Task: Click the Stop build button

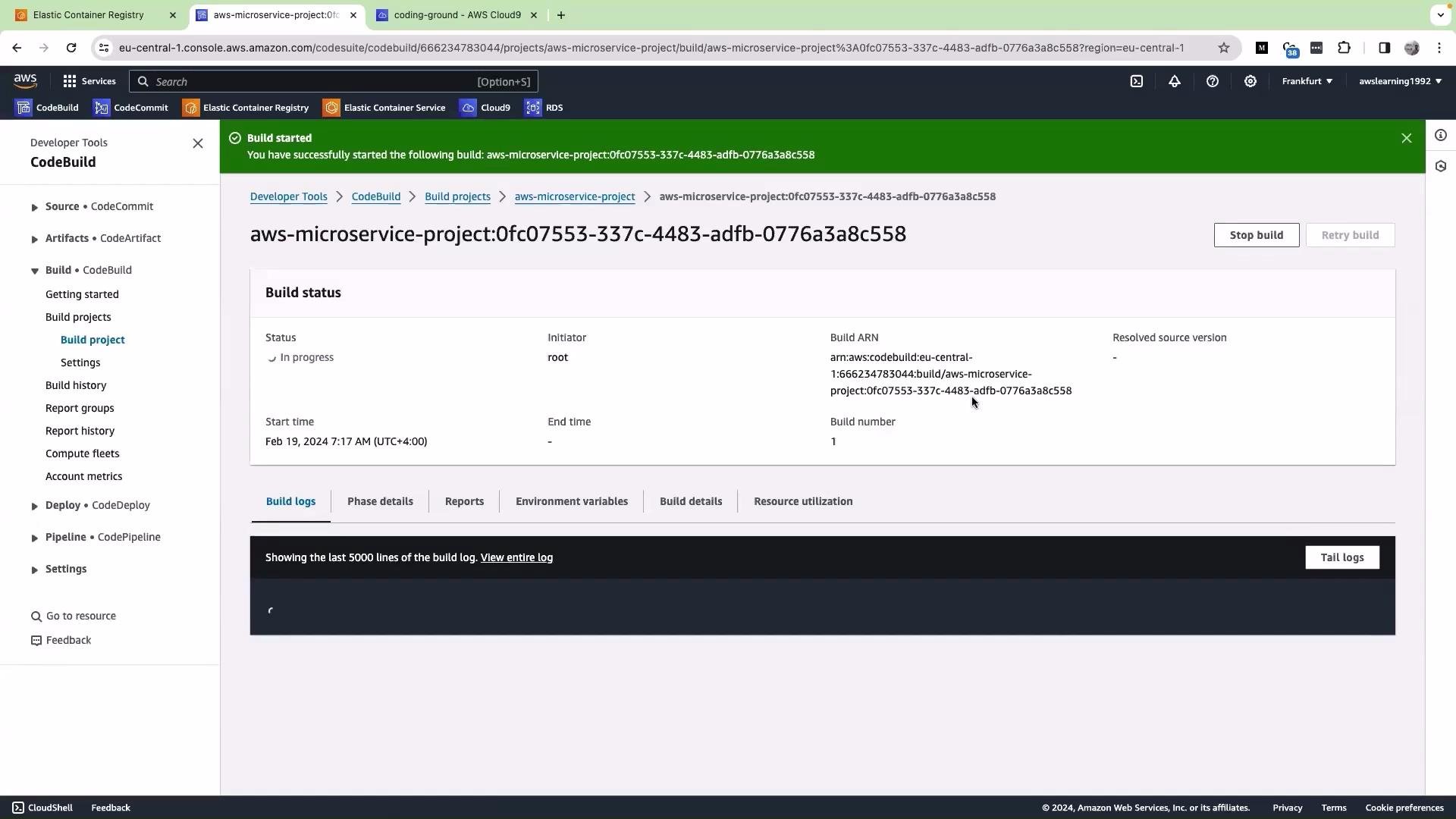Action: coord(1256,235)
